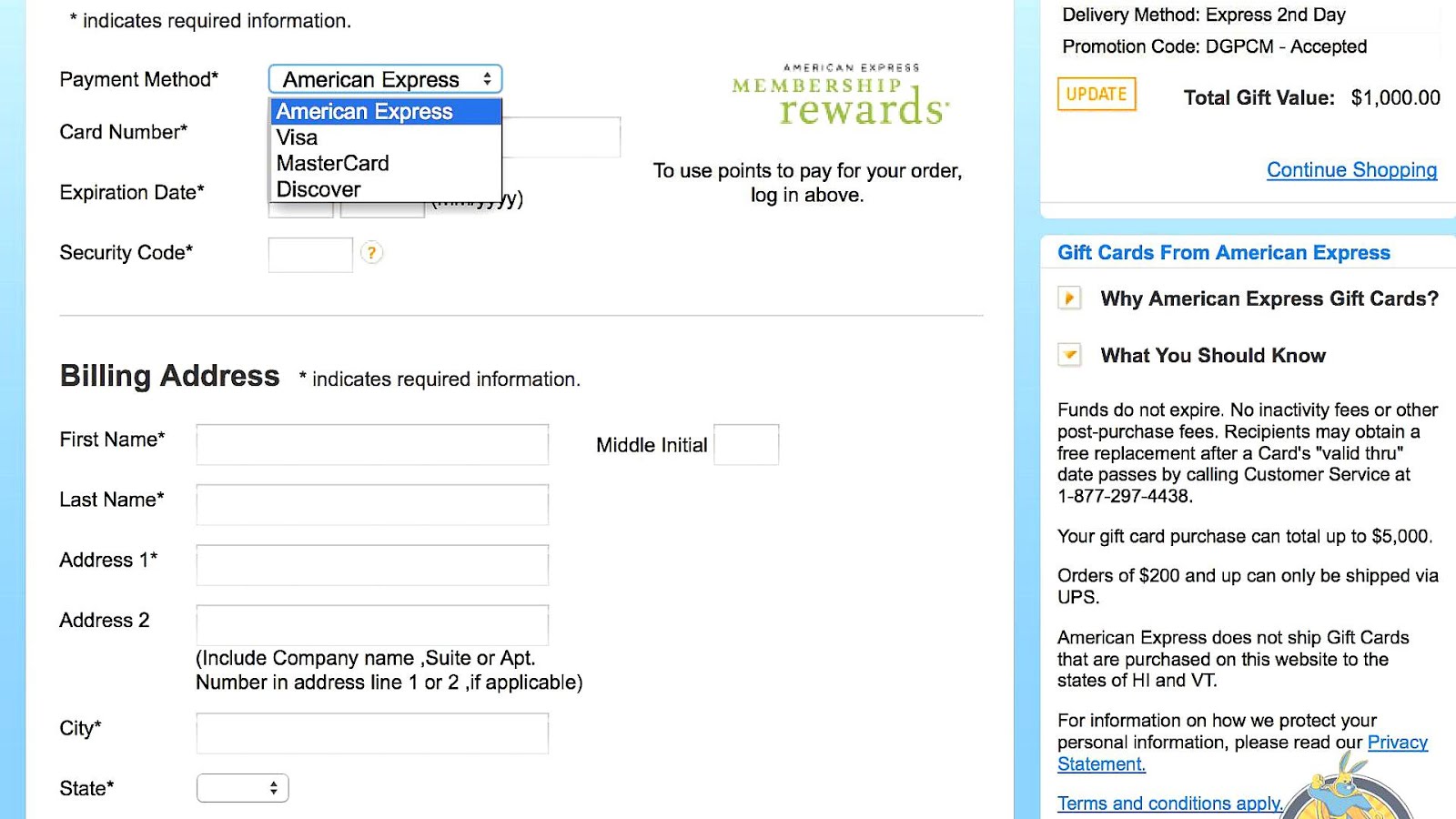
Task: Expand the Why American Express Gift Cards arrow
Action: coord(1070,298)
